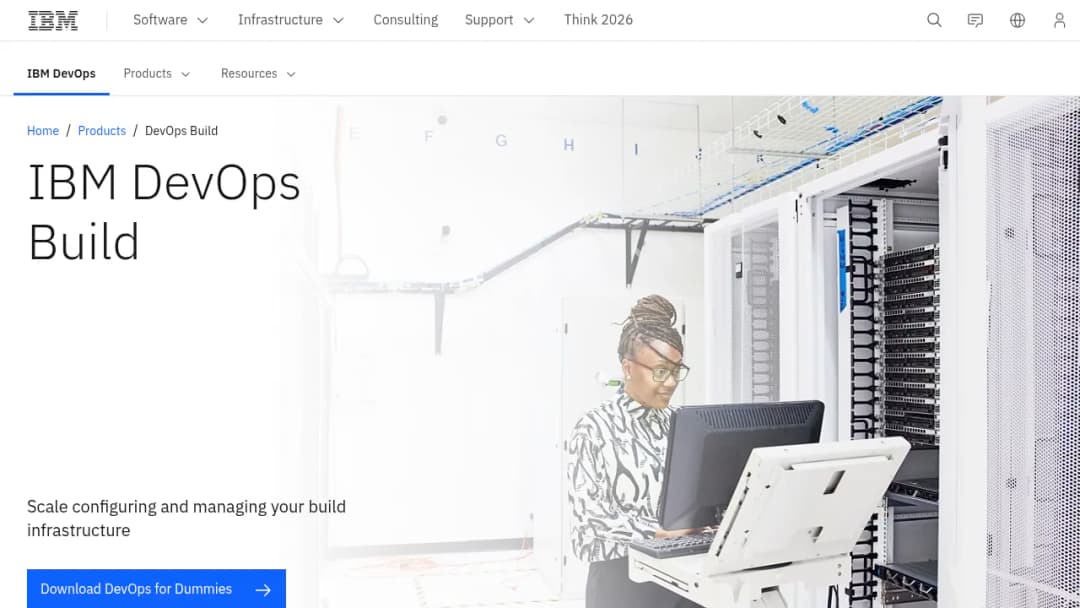Click the IBM logo
1080x608 pixels.
(x=53, y=20)
